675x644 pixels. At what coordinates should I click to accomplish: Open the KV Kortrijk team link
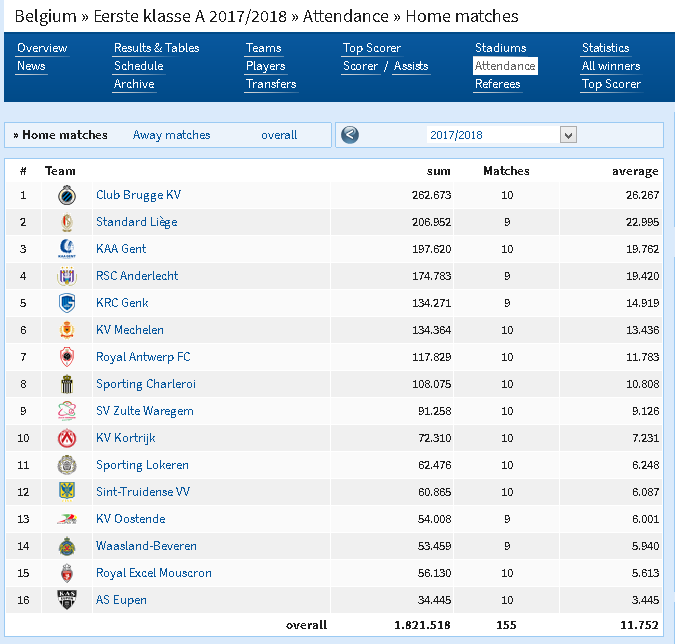click(x=125, y=438)
